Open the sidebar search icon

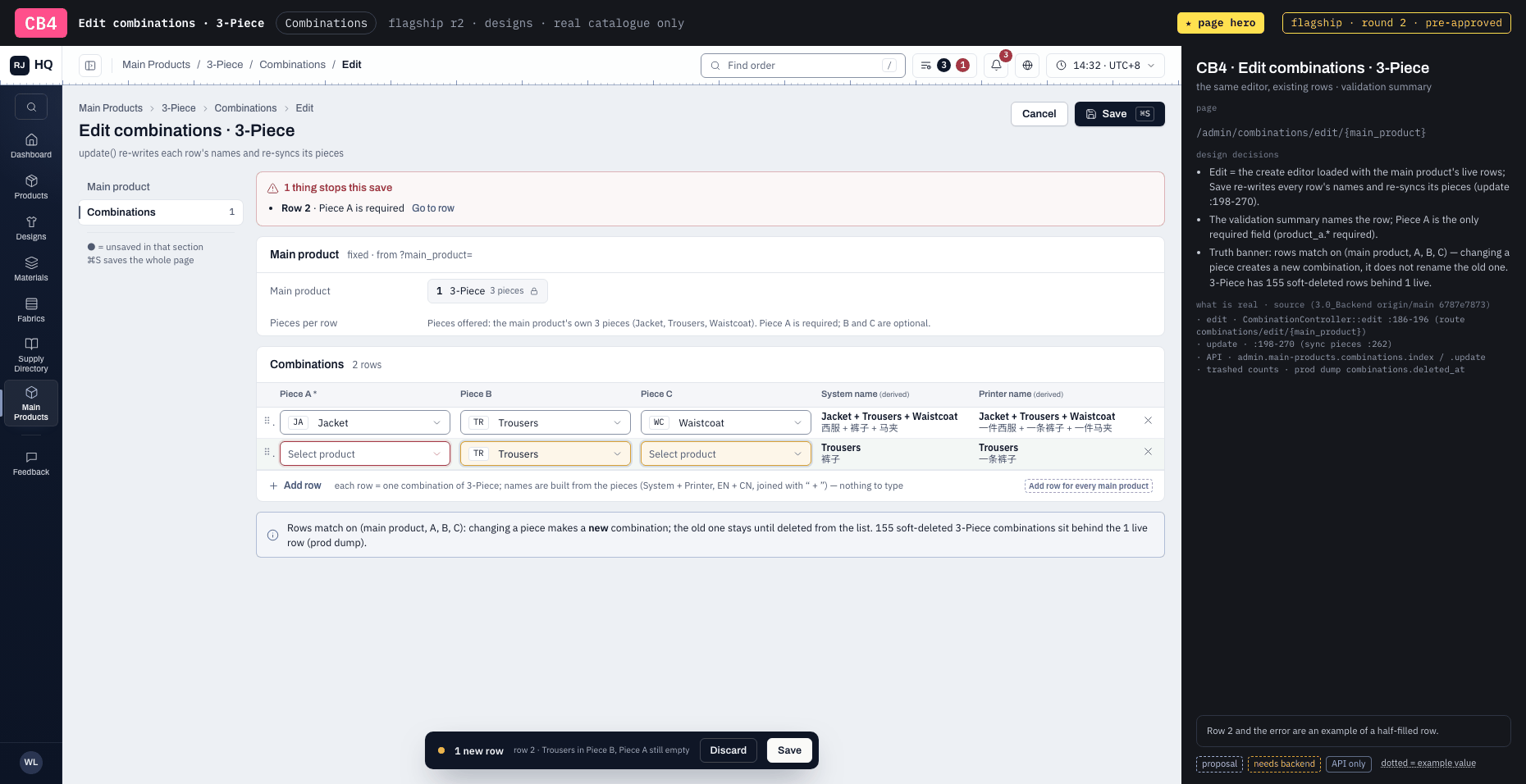point(31,107)
